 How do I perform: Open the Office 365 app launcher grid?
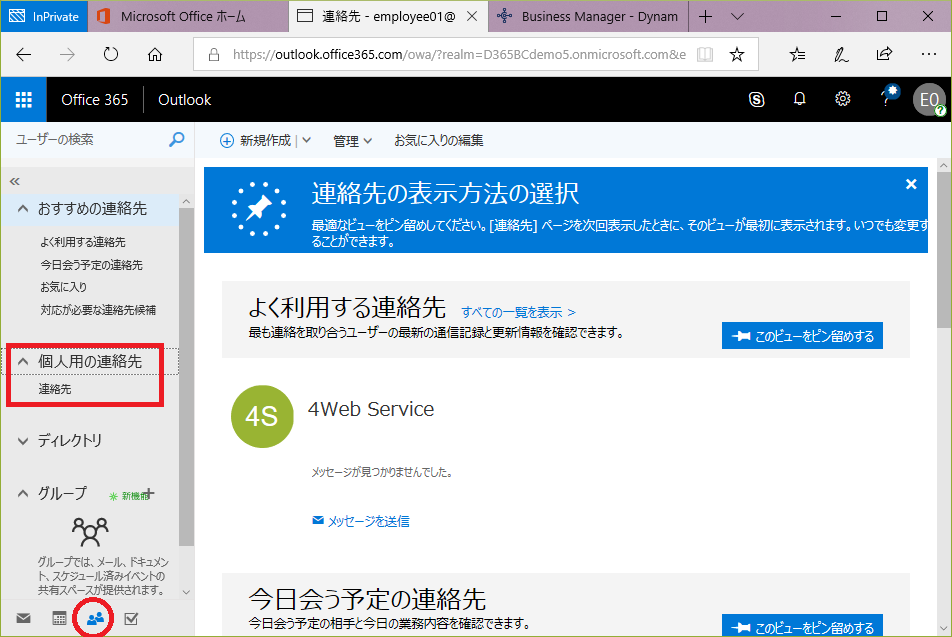[24, 99]
